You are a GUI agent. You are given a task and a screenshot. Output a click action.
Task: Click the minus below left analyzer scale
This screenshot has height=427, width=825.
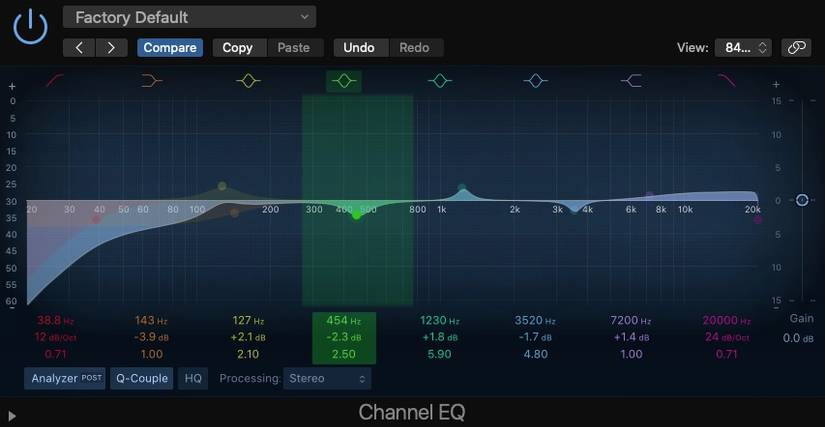point(13,307)
